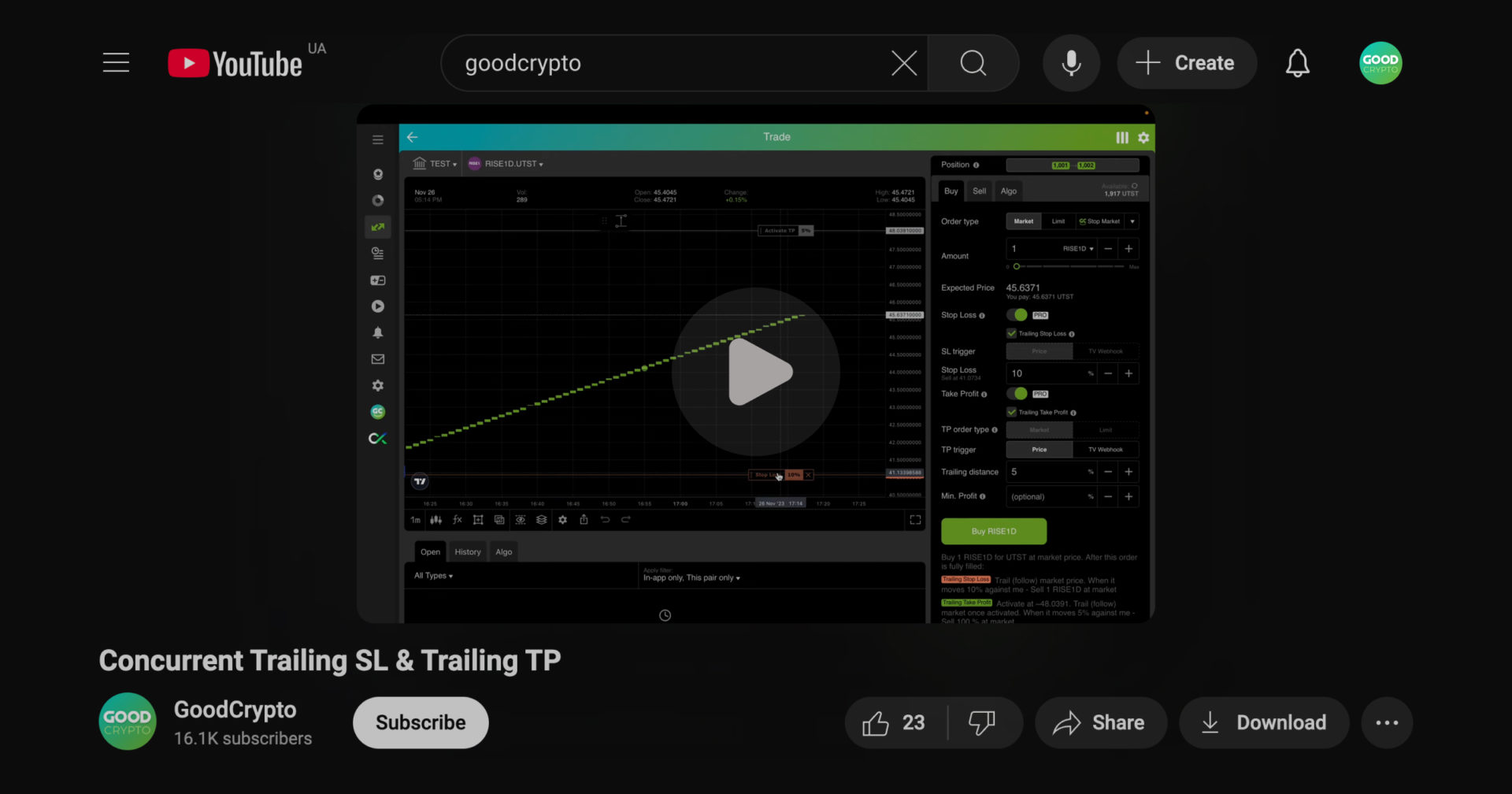Image resolution: width=1512 pixels, height=794 pixels.
Task: Select the green trading chart icon in sidebar
Action: [x=377, y=227]
